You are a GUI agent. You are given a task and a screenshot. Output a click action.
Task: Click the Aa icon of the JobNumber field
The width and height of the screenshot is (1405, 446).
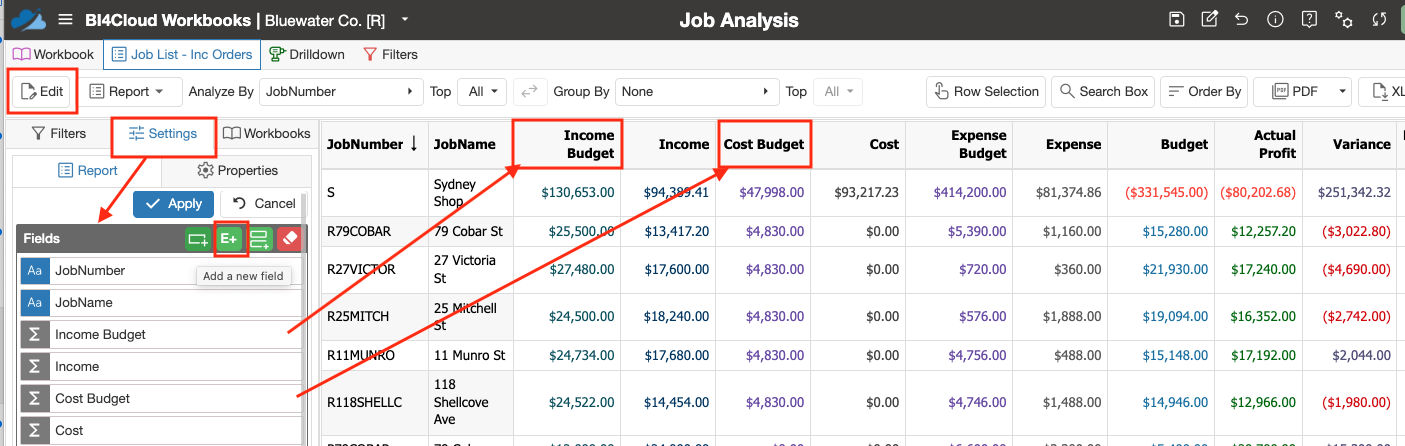coord(34,270)
